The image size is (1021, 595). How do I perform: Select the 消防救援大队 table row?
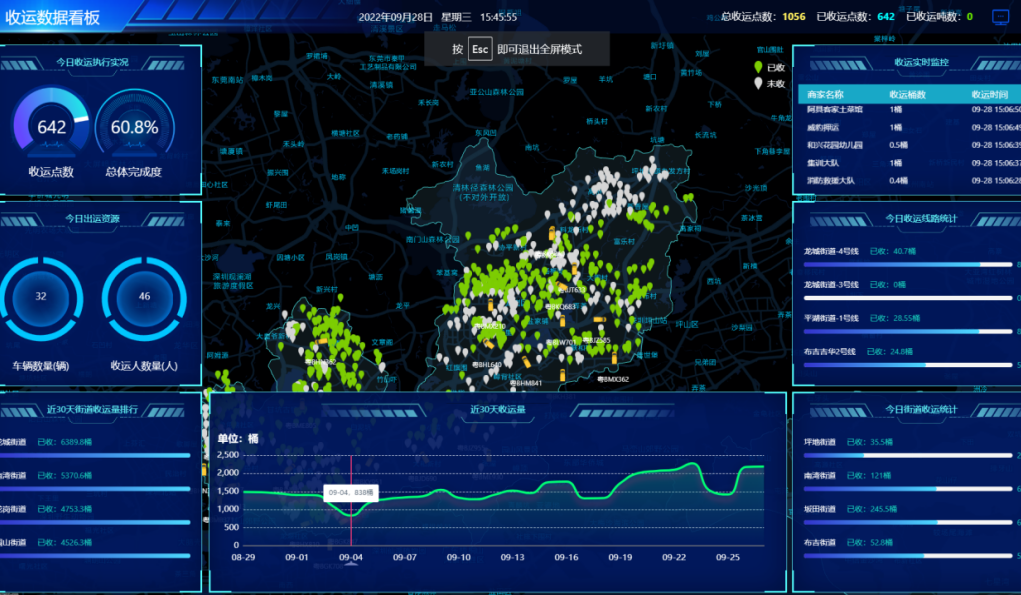[x=910, y=180]
